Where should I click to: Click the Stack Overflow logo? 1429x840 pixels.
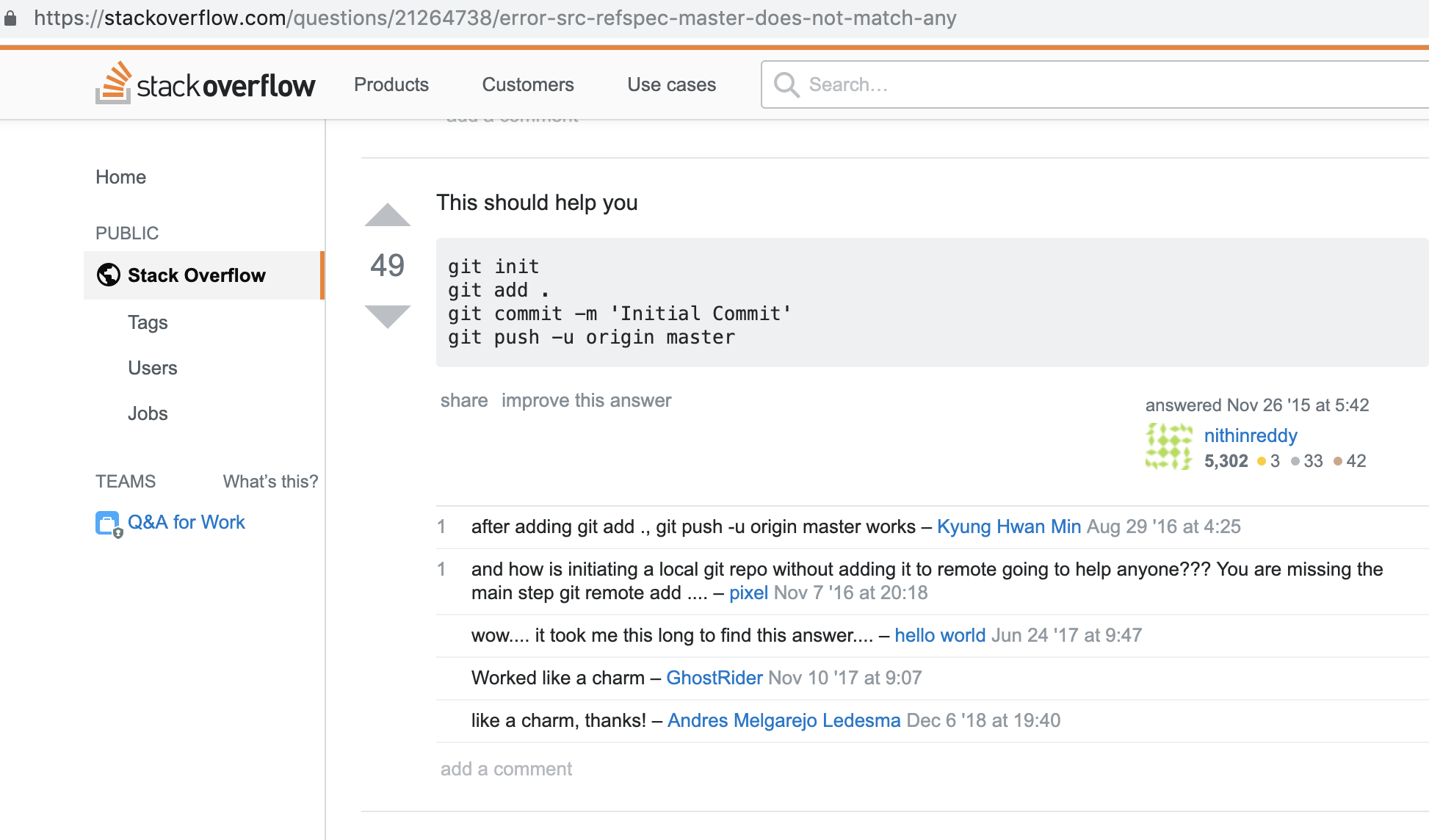(206, 84)
